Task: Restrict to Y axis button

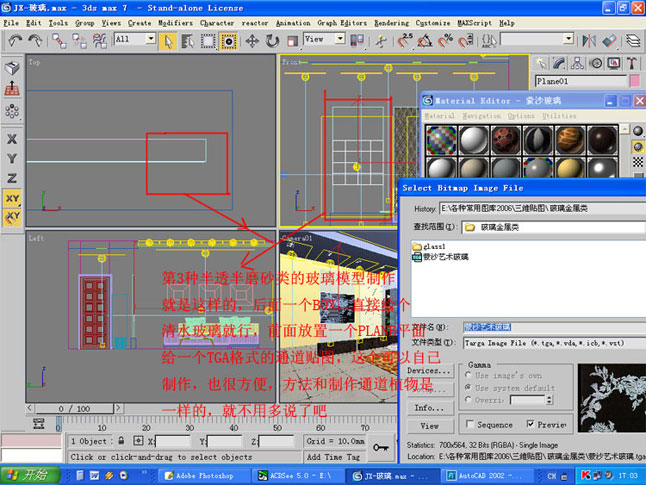Action: point(12,159)
